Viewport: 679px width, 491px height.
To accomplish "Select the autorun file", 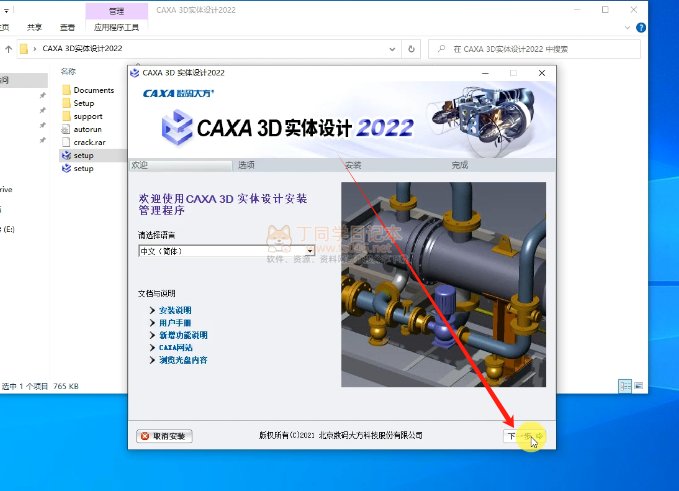I will point(88,129).
